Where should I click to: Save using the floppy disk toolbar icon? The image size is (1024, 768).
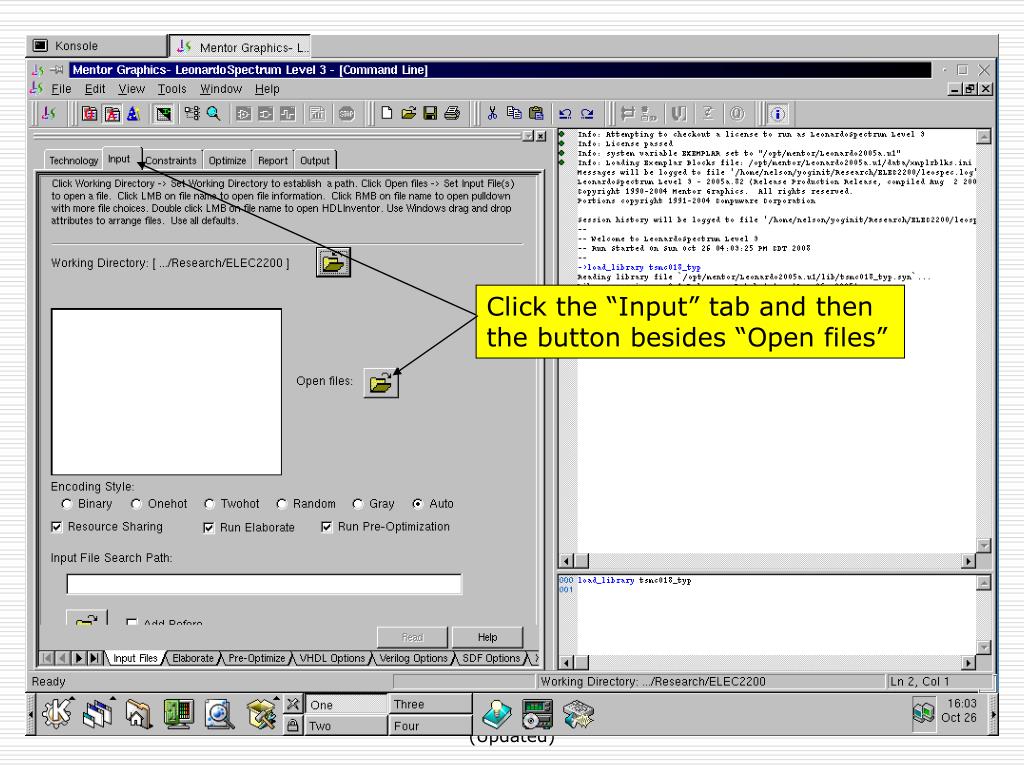pyautogui.click(x=430, y=114)
